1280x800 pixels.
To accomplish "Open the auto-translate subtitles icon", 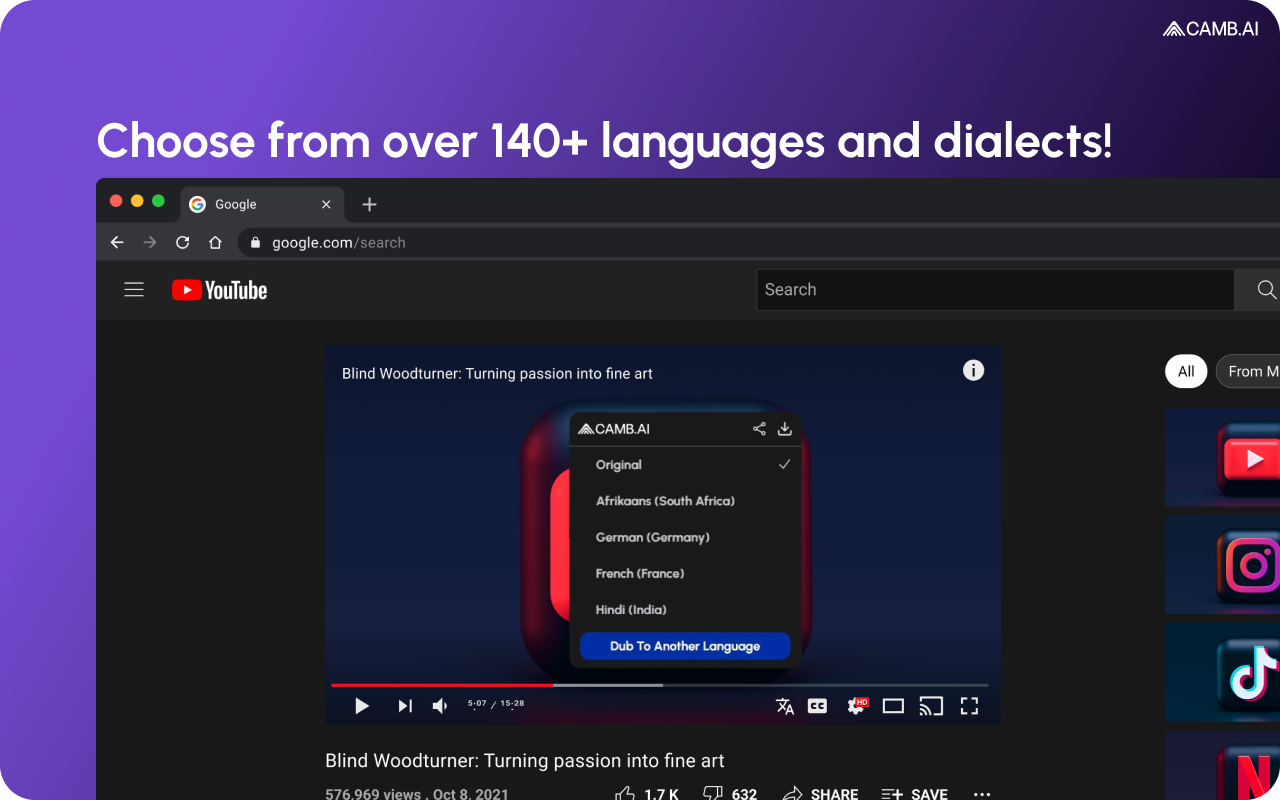I will point(785,706).
